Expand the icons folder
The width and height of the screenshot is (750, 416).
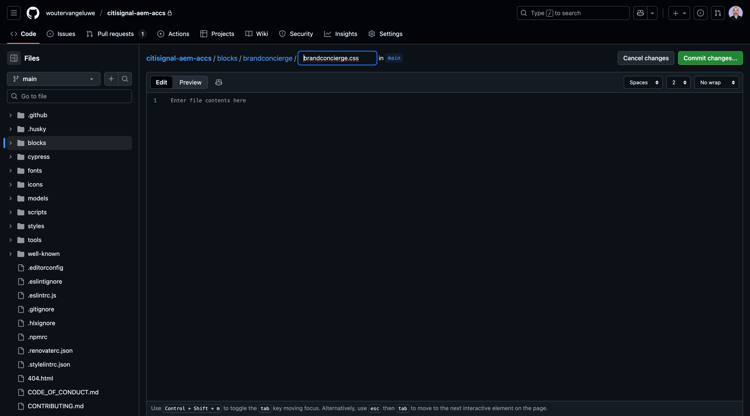coord(11,185)
